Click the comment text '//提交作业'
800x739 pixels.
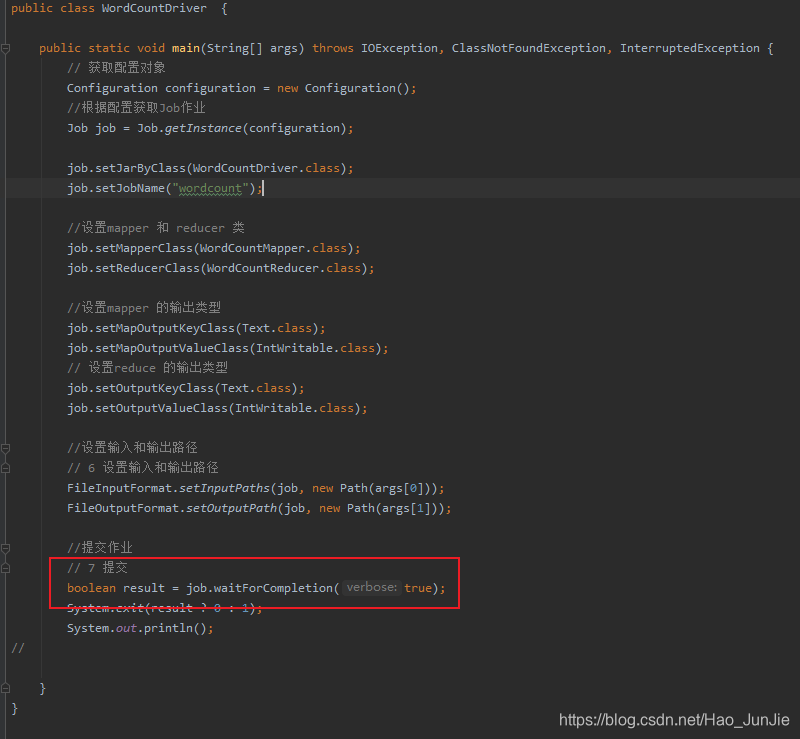point(99,548)
